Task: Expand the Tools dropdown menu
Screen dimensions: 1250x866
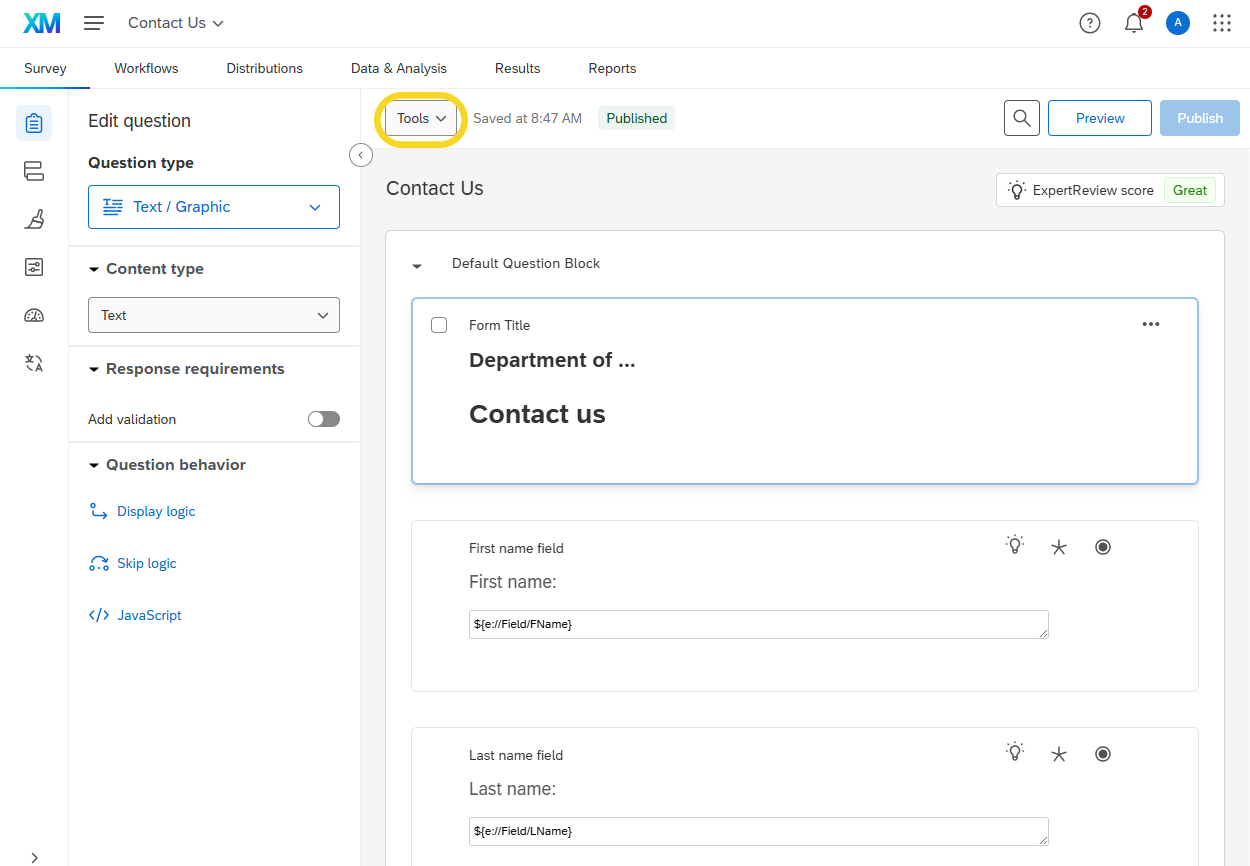Action: pos(421,118)
